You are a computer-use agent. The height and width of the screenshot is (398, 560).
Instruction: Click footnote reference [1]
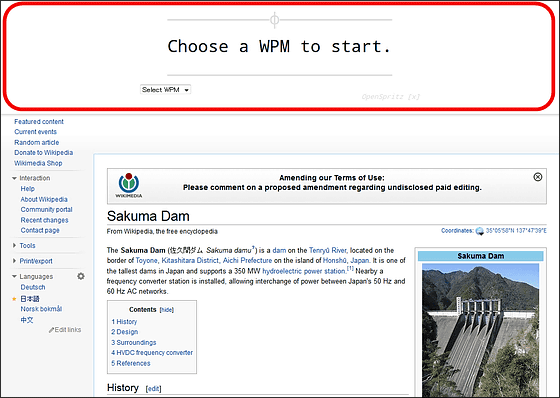coord(350,268)
